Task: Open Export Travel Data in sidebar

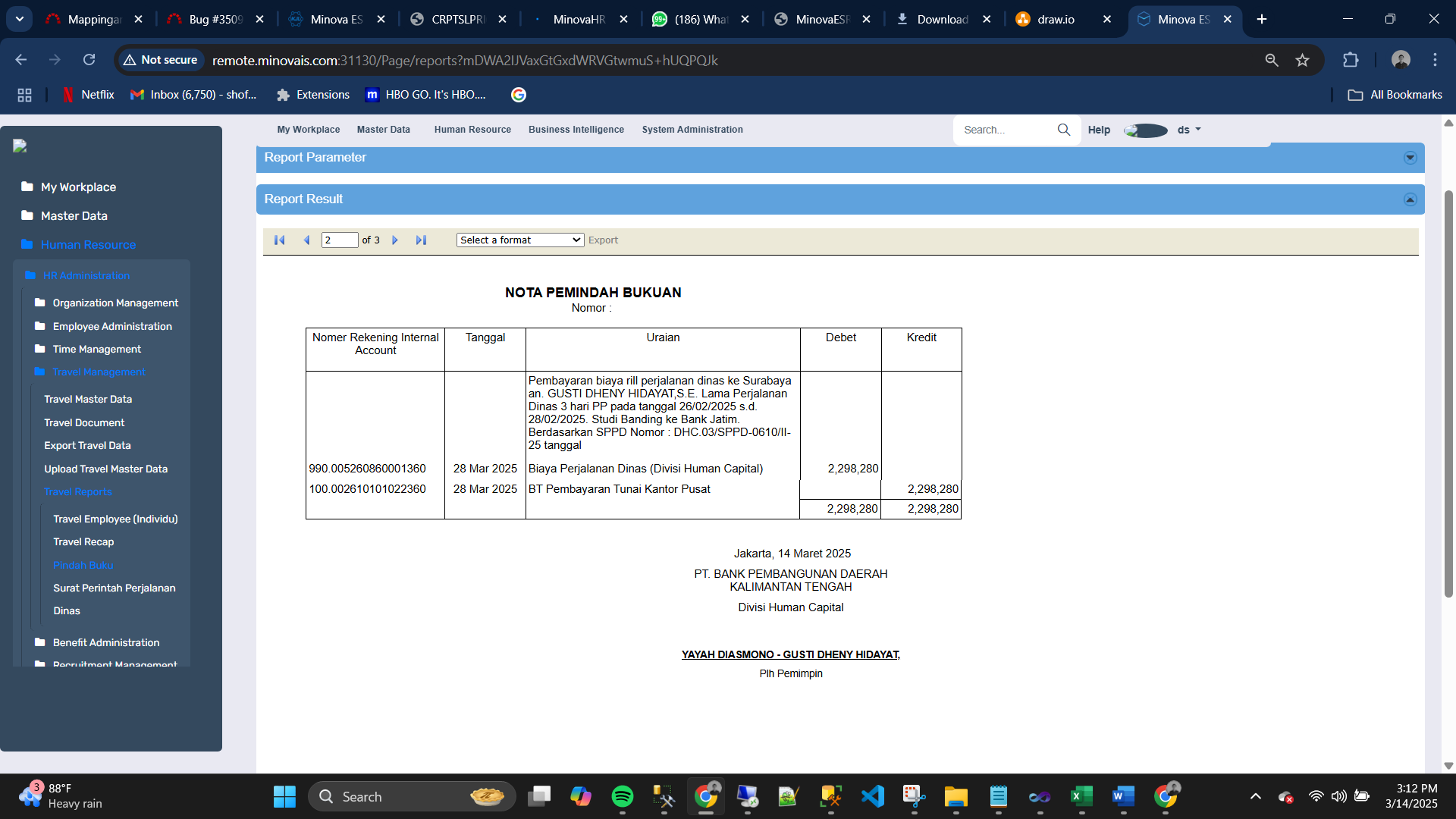Action: point(87,445)
